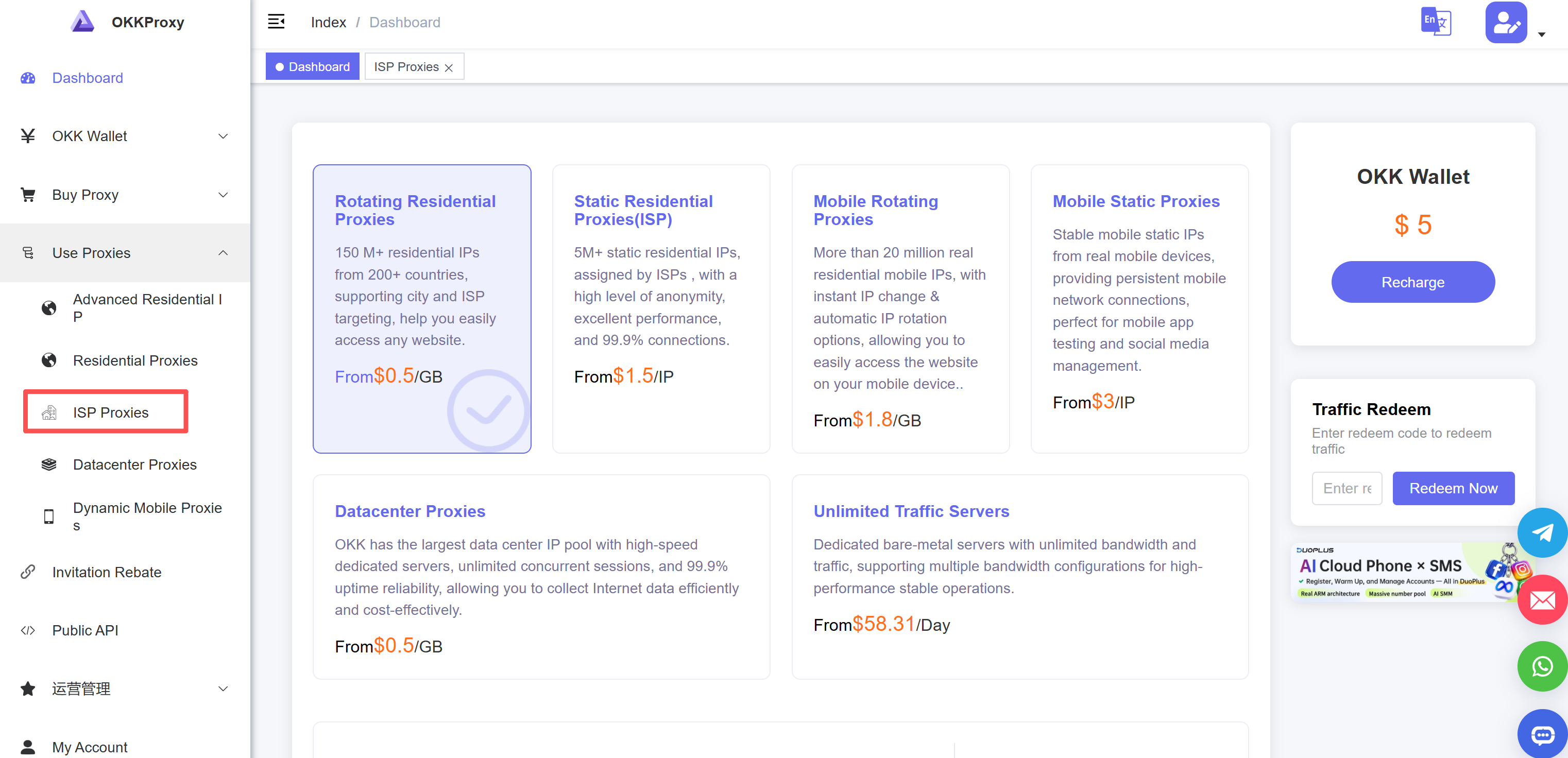1568x758 pixels.
Task: Open Datacenter Proxies sidebar menu item
Action: pos(125,465)
